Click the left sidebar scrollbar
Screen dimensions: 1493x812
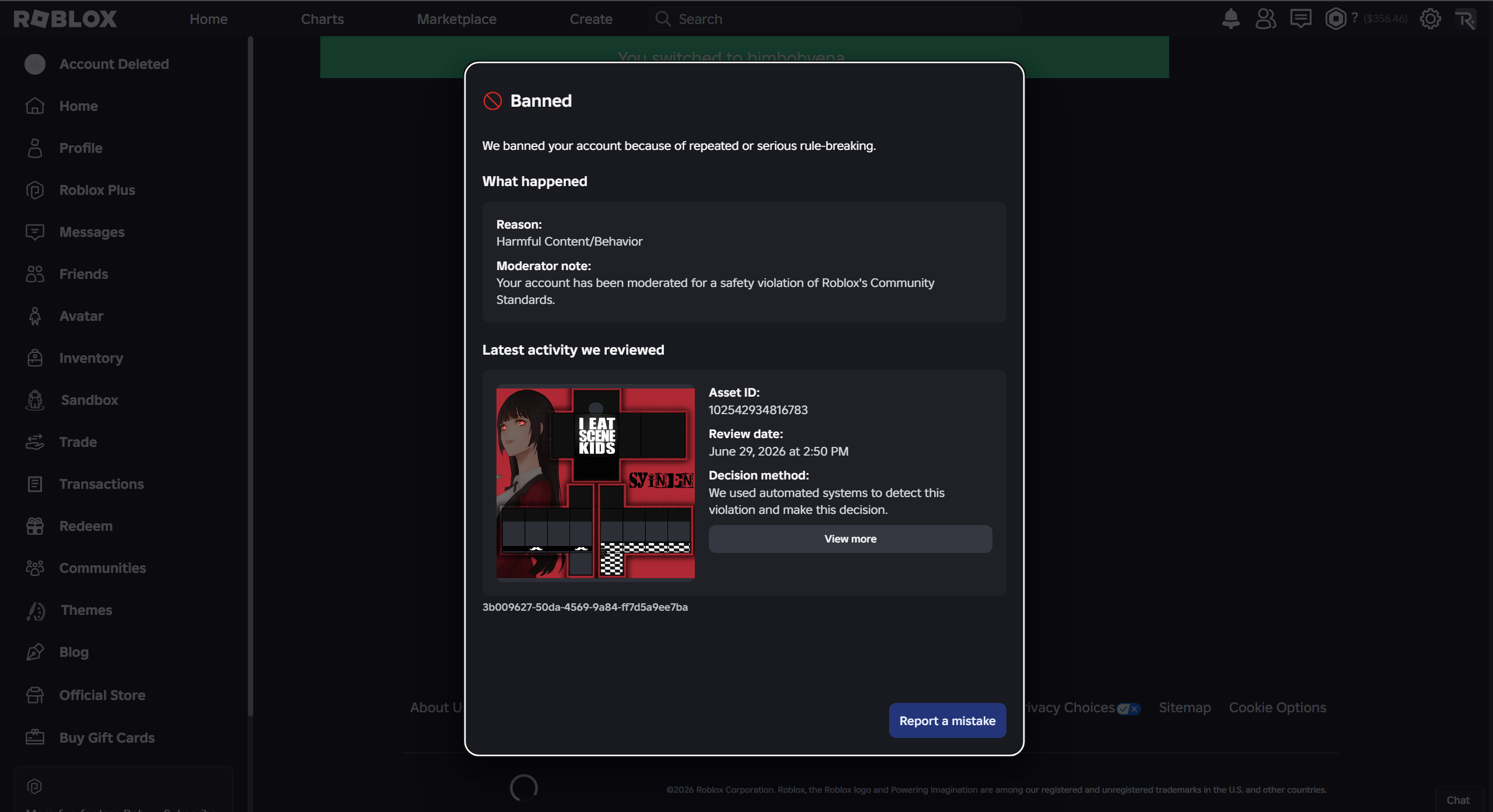250,376
